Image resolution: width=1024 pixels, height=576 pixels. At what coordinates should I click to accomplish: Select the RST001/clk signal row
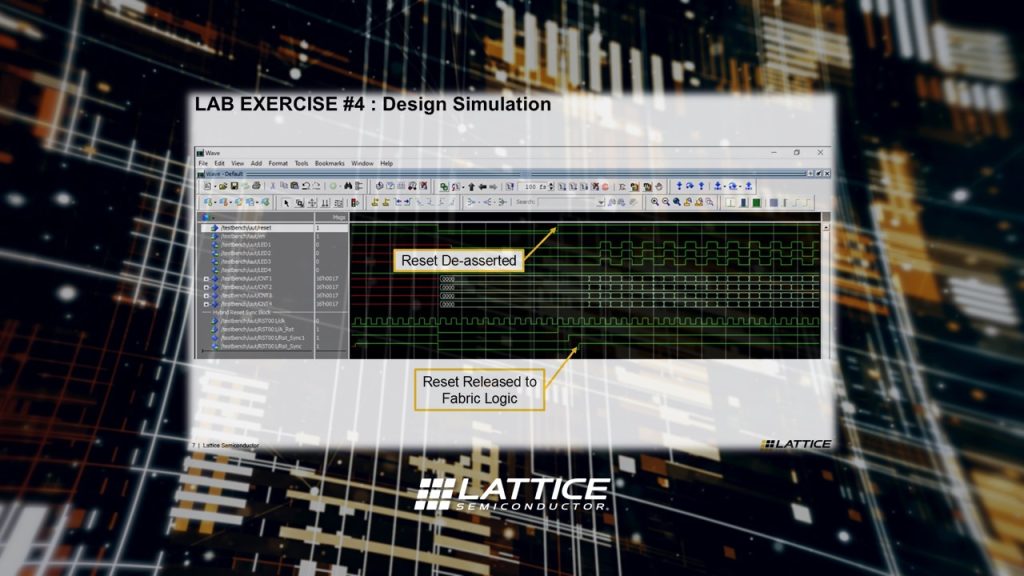coord(253,321)
